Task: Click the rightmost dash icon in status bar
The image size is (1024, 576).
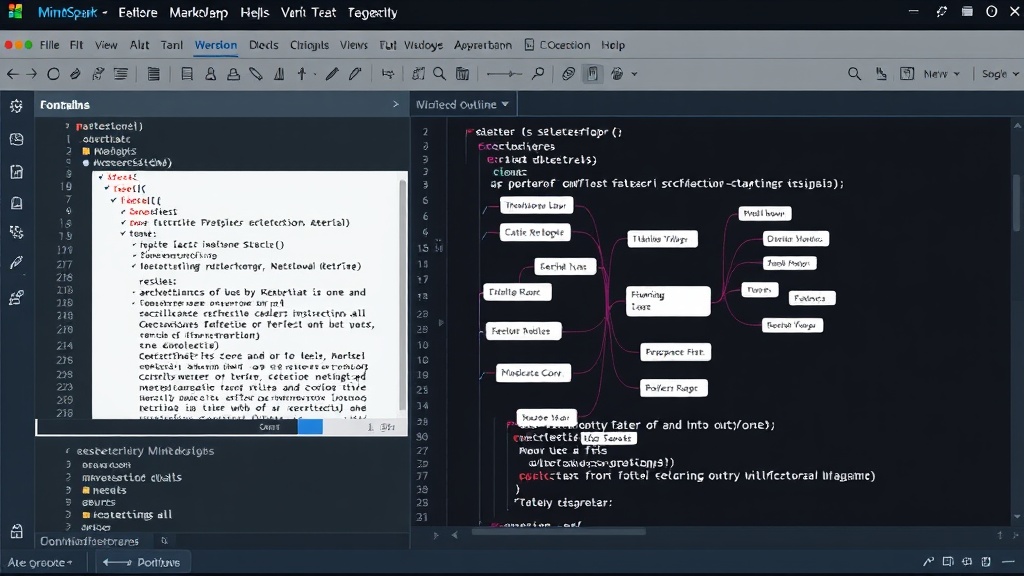Action: [1008, 562]
